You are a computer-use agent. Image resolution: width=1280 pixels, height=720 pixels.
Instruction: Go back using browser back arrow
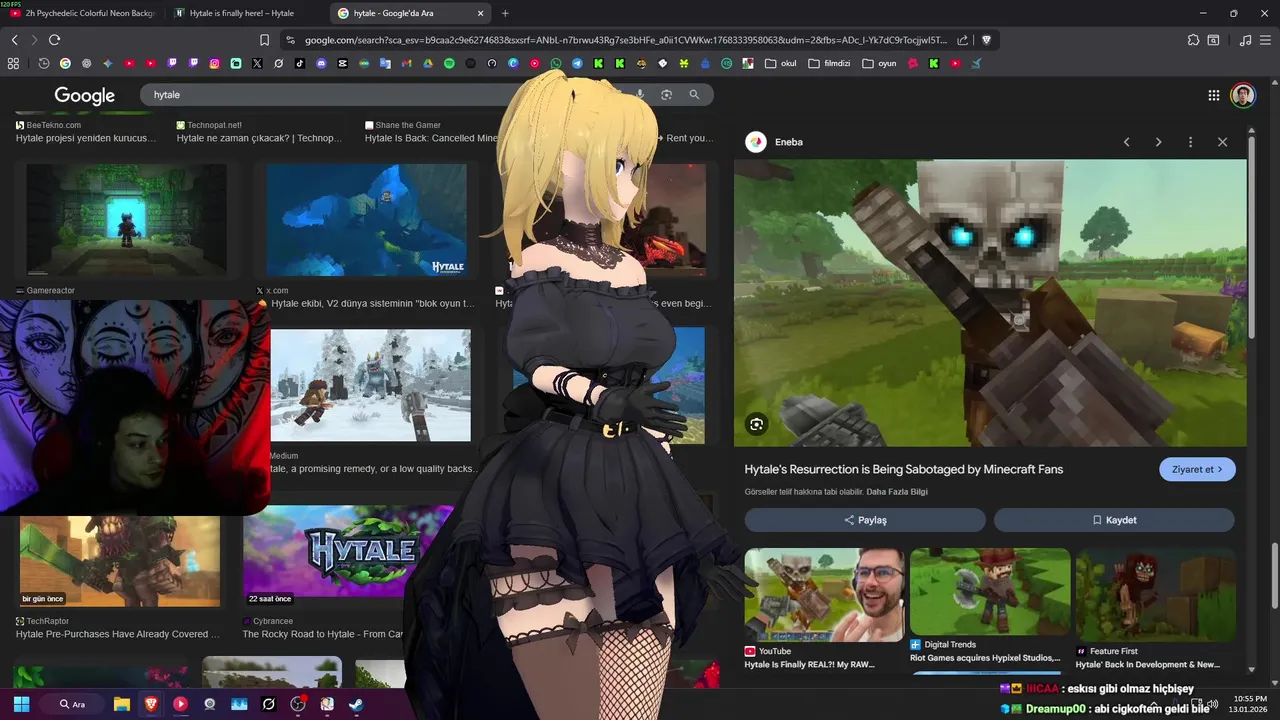(14, 40)
